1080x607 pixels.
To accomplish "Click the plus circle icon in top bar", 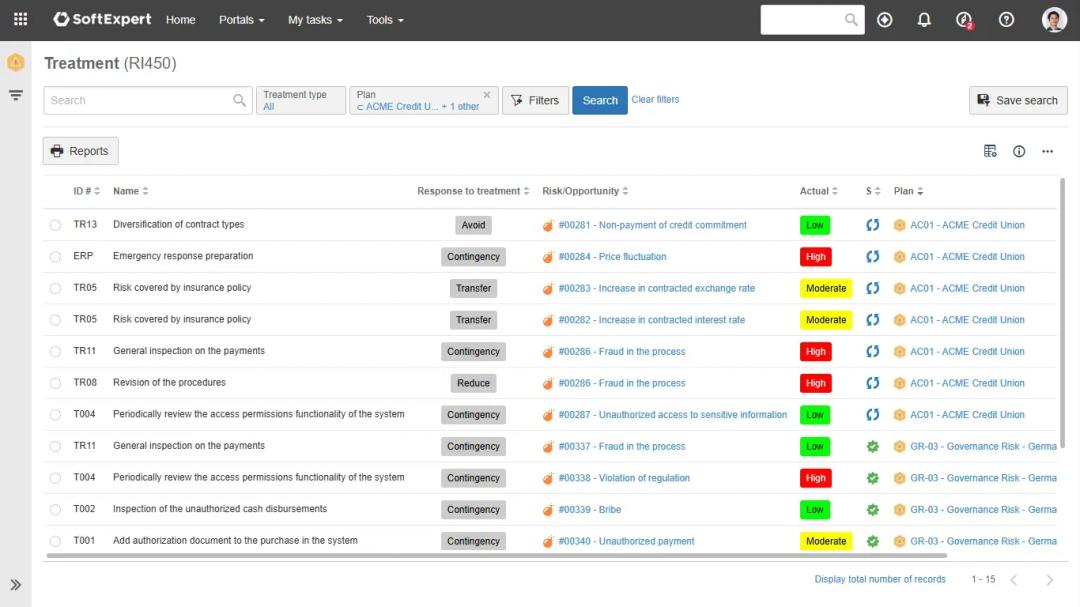I will click(884, 20).
